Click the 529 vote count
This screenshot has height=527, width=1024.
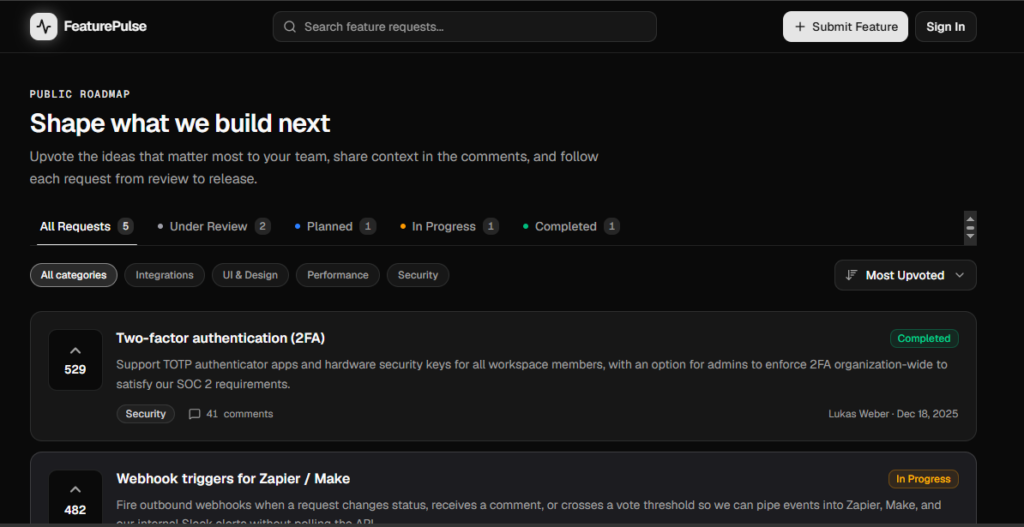tap(75, 370)
